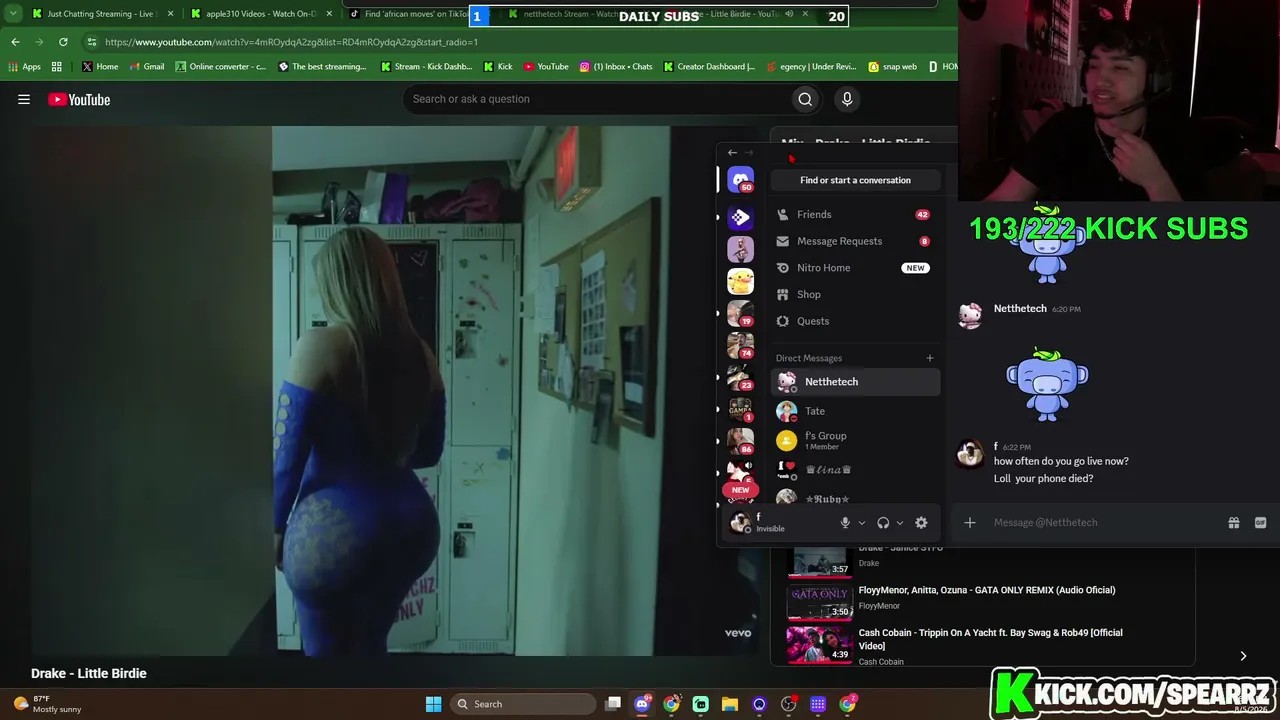
Task: Open OBS Studio from the taskbar
Action: (788, 704)
